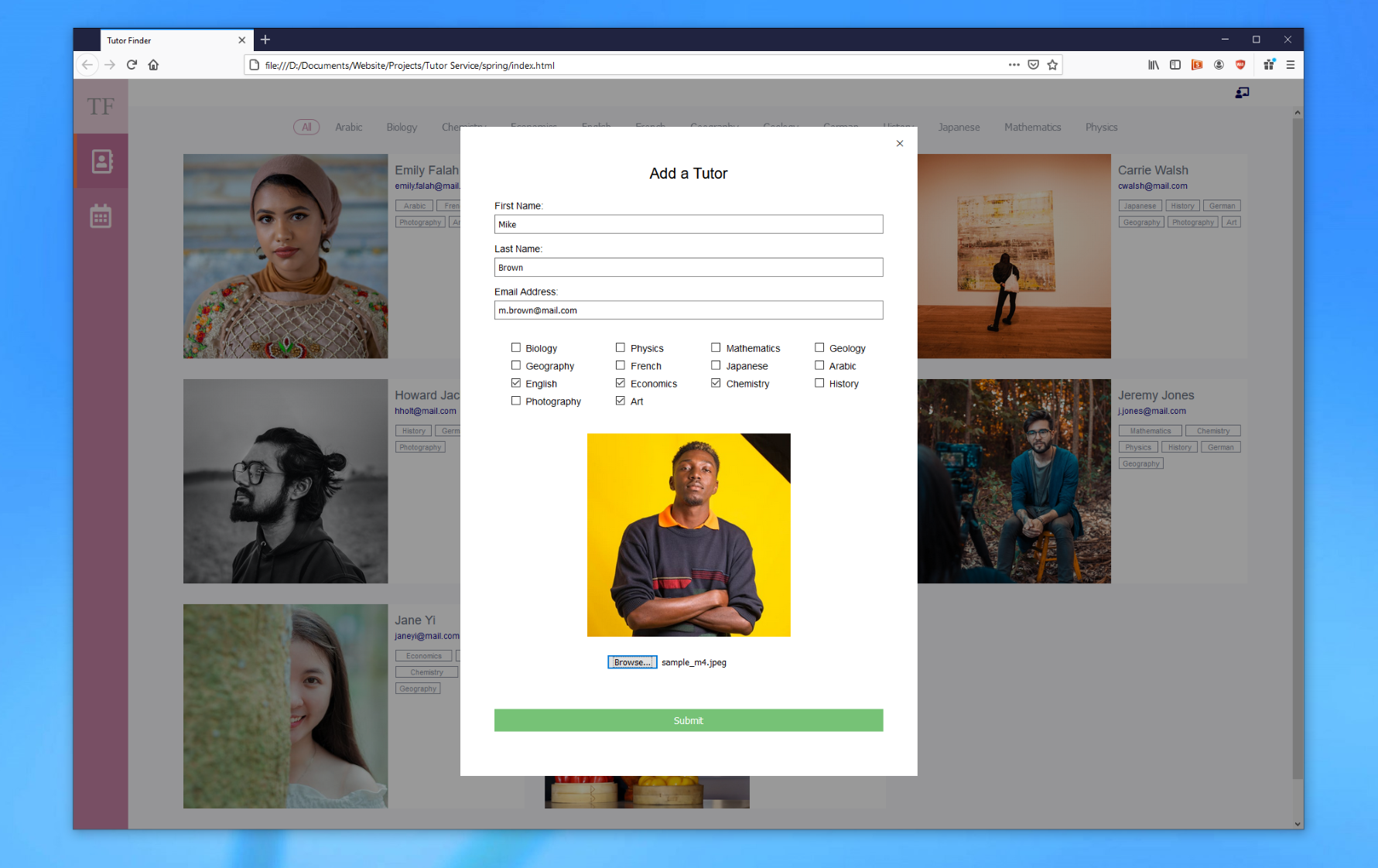Open page actions three-dot menu
The image size is (1378, 868).
pyautogui.click(x=1014, y=65)
